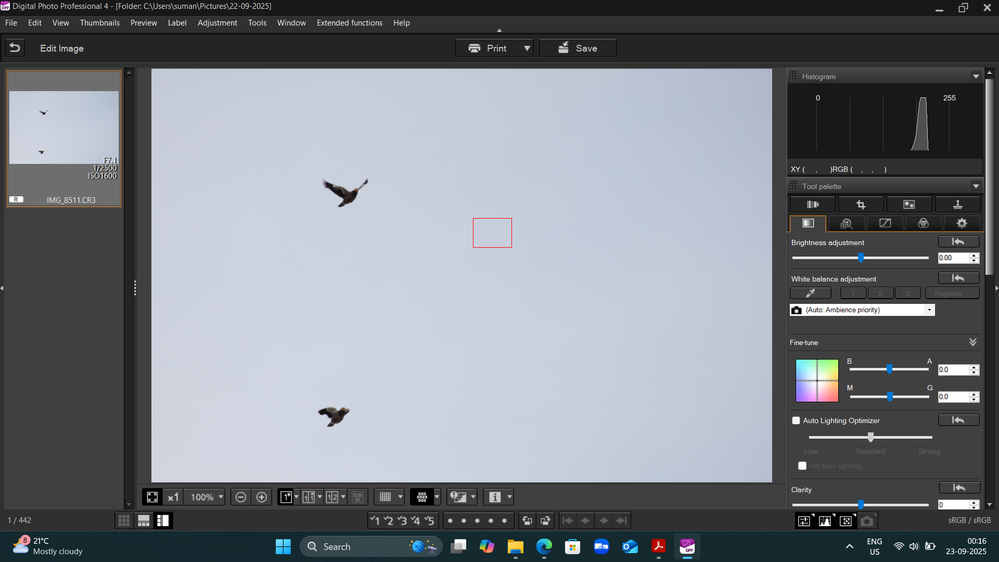Set the view to x1 magnification
999x562 pixels.
173,497
